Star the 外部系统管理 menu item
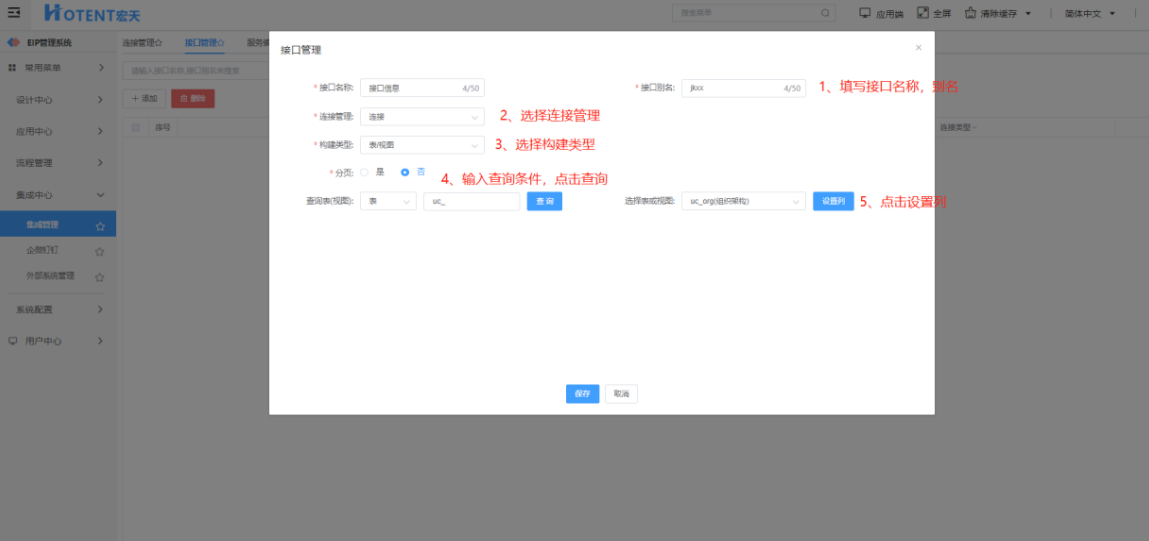Image resolution: width=1149 pixels, height=541 pixels. coord(100,277)
